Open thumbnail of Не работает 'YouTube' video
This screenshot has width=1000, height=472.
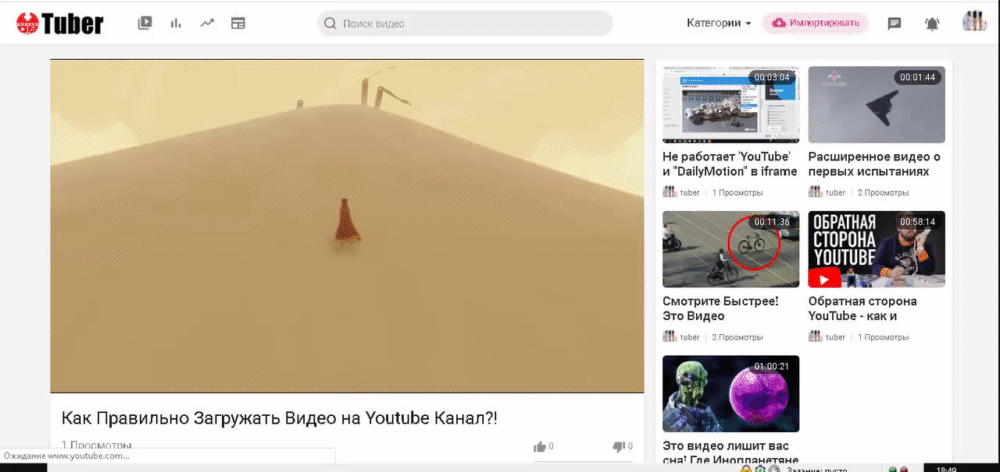coord(731,105)
